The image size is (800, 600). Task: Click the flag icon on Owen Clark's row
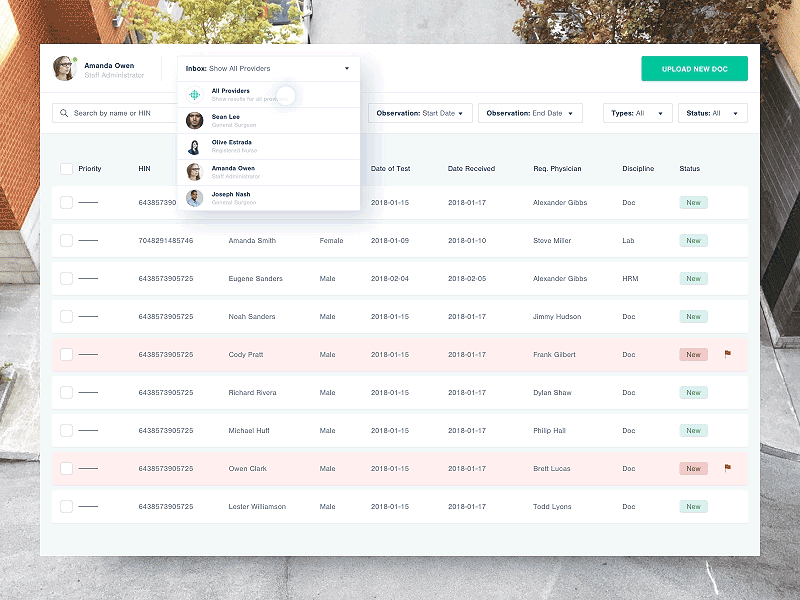729,467
